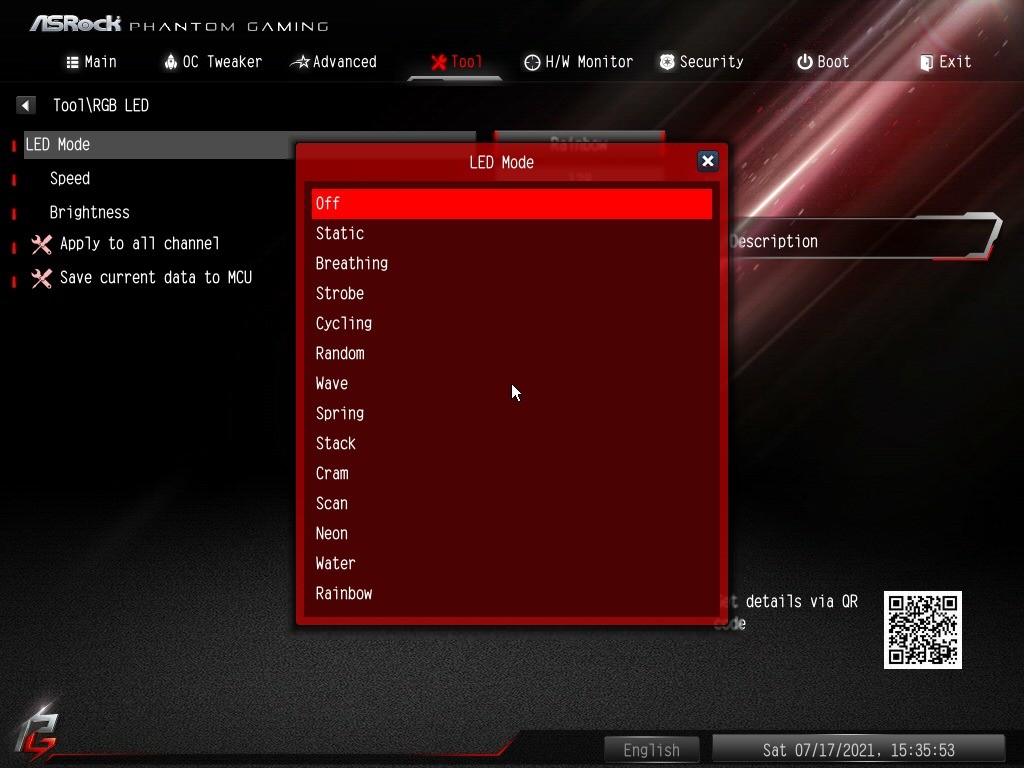The image size is (1024, 768).
Task: Open the Exit tab
Action: [x=946, y=62]
